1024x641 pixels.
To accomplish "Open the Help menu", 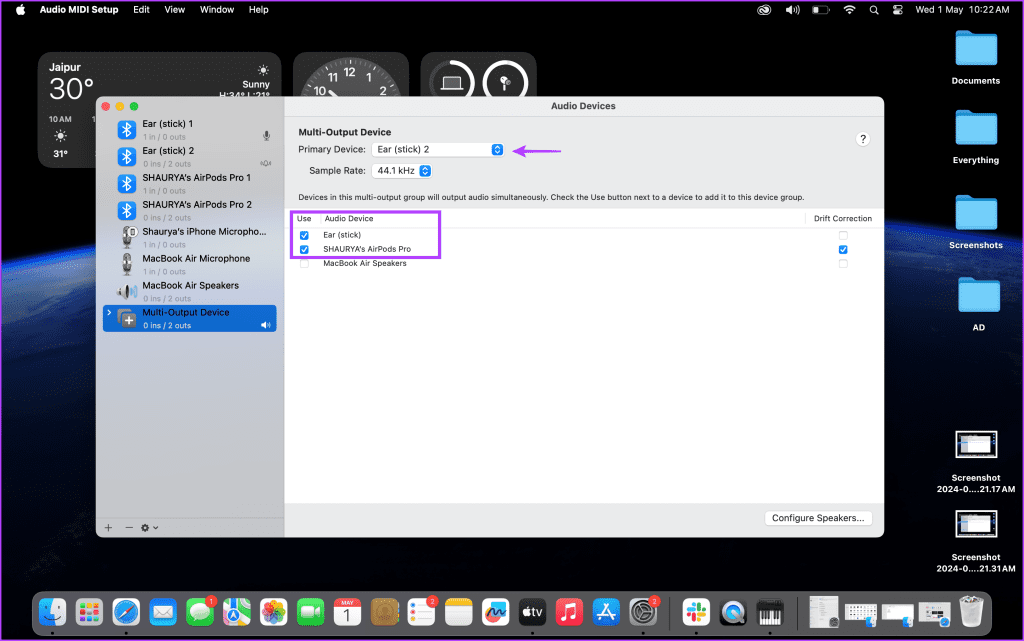I will click(x=259, y=10).
